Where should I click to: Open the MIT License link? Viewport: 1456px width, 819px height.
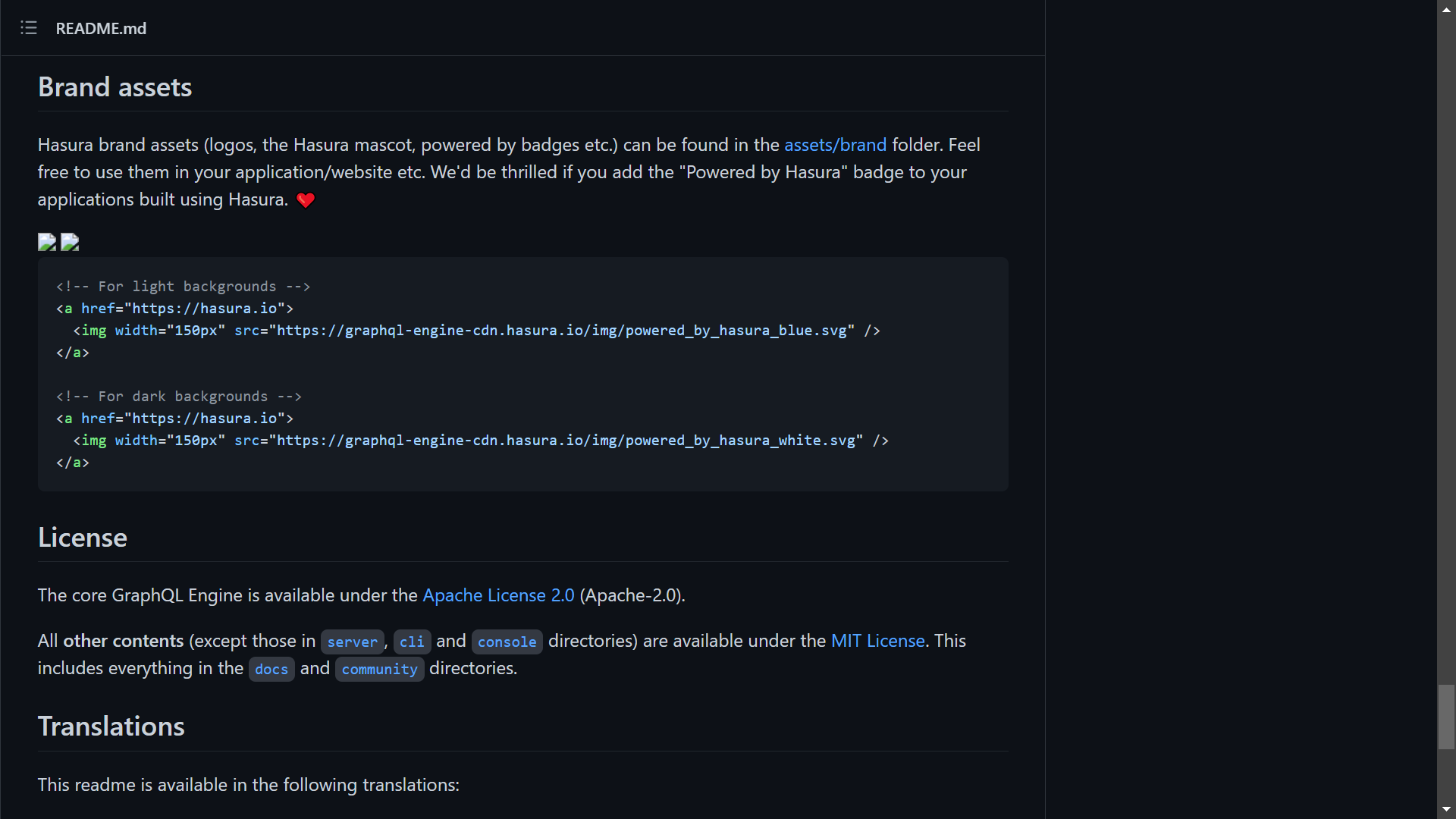tap(877, 641)
